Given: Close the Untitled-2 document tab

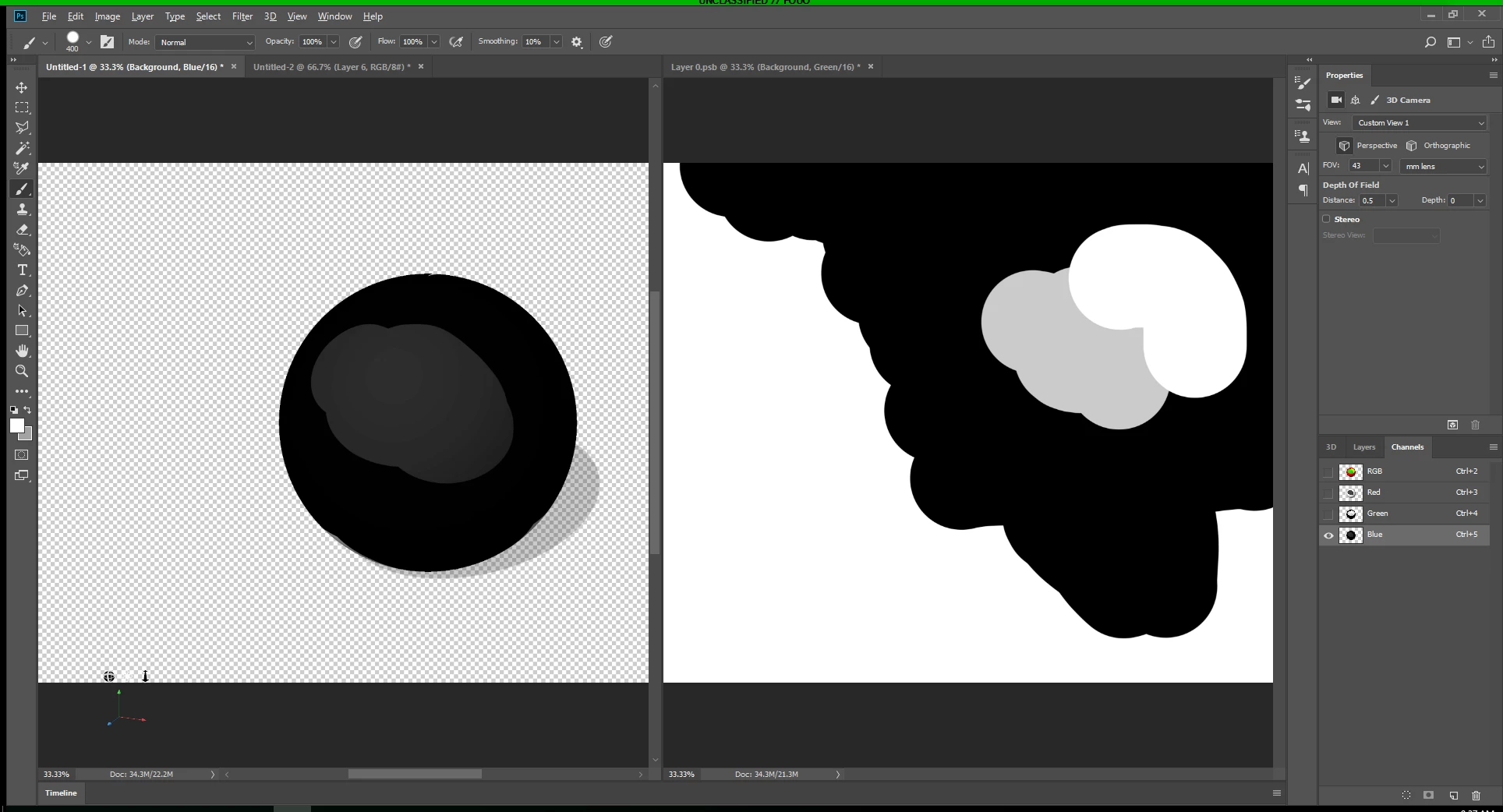Looking at the screenshot, I should (421, 67).
